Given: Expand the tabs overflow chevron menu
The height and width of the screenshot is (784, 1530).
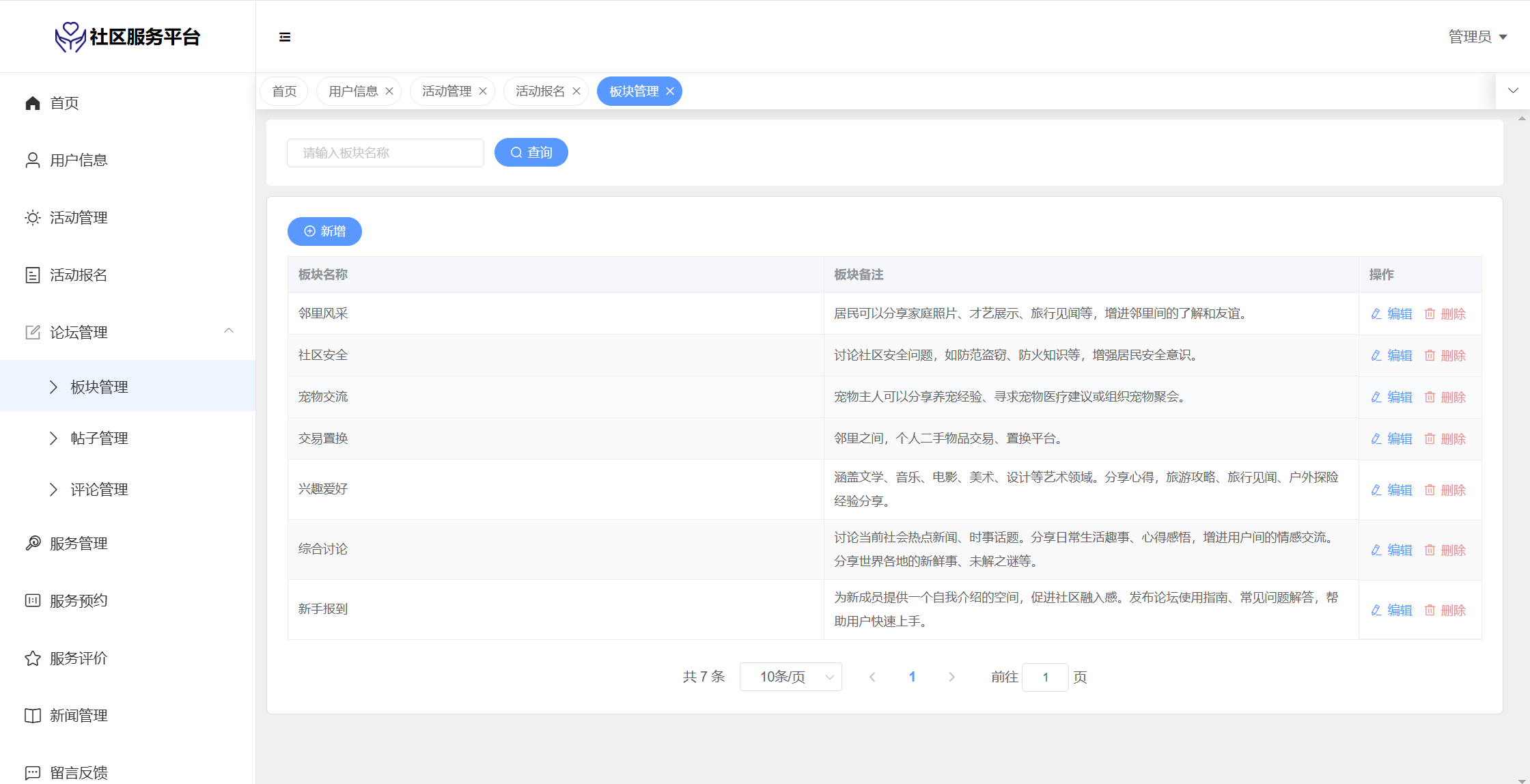Looking at the screenshot, I should point(1513,91).
